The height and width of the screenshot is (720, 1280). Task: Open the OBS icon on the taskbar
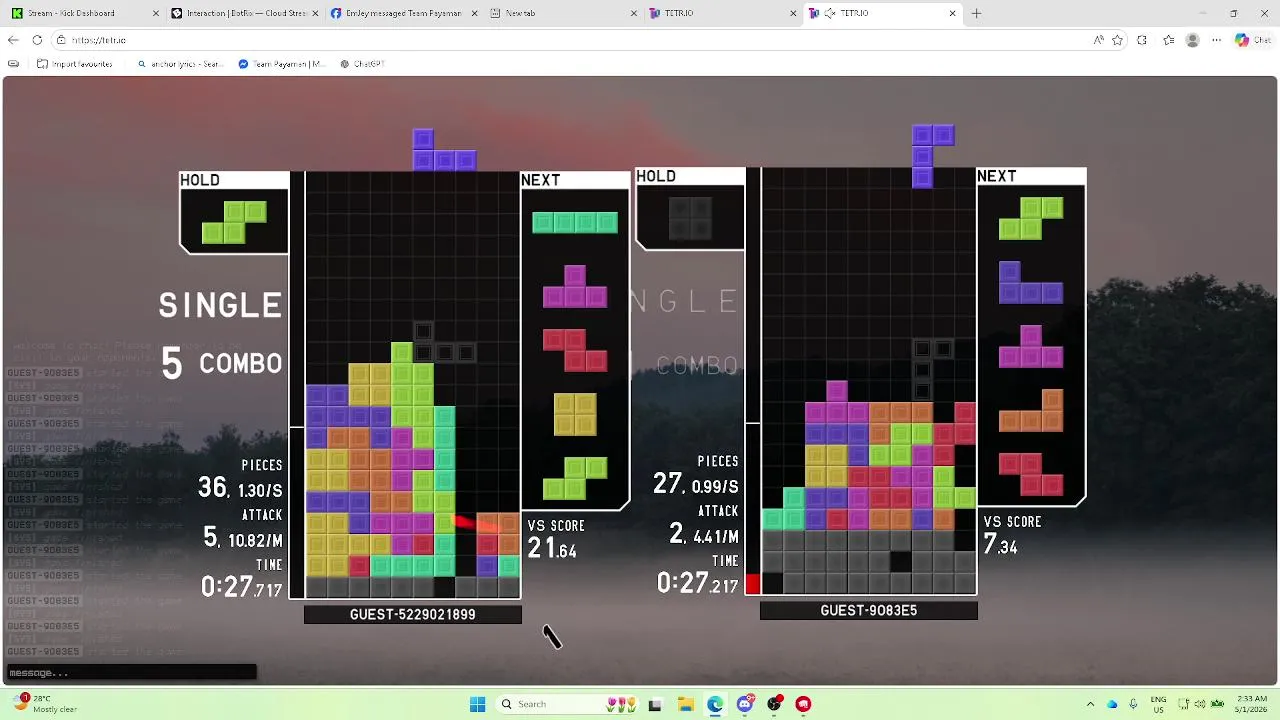click(775, 704)
